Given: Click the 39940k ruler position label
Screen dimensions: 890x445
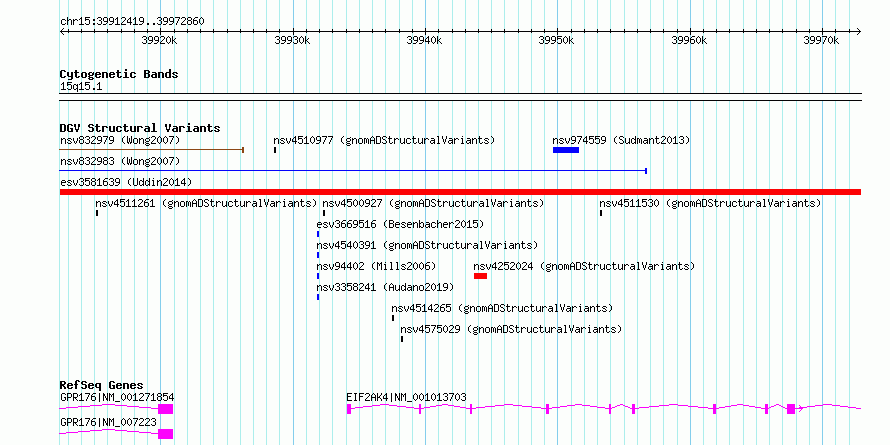Looking at the screenshot, I should pyautogui.click(x=425, y=40).
